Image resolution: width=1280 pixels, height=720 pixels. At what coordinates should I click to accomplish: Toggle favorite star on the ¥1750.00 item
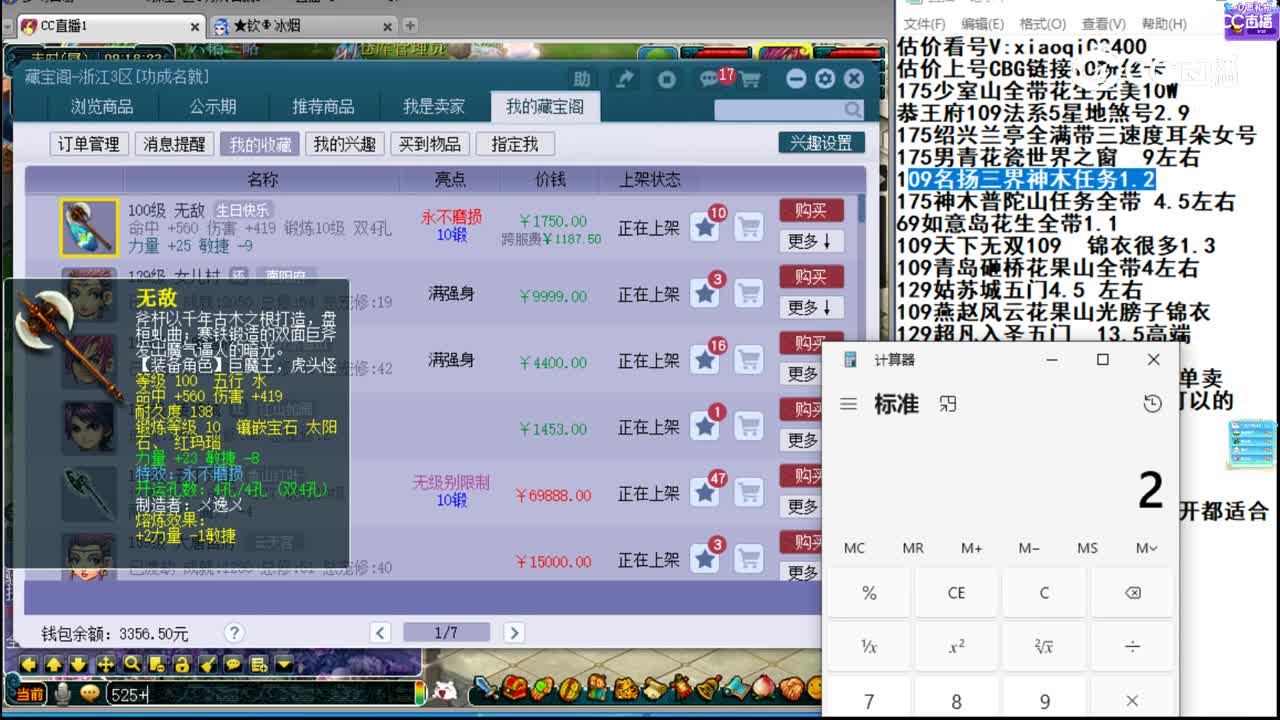pos(705,228)
